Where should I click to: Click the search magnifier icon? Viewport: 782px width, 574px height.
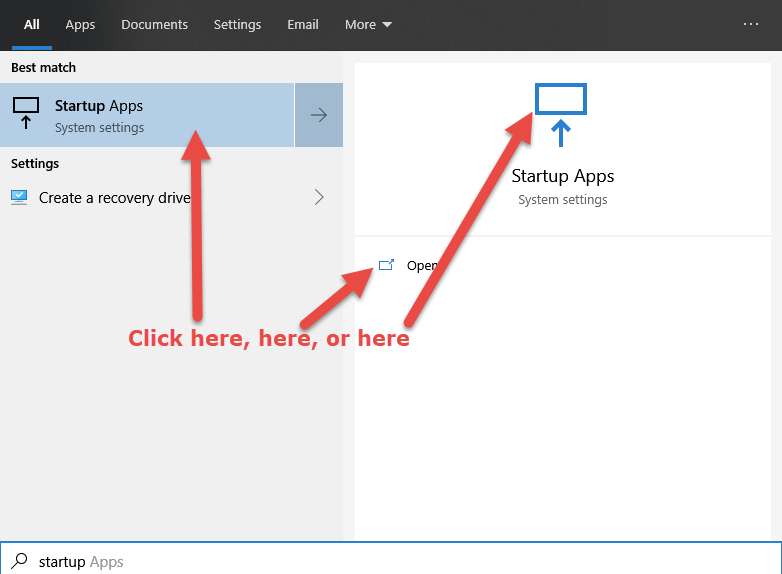click(x=19, y=561)
